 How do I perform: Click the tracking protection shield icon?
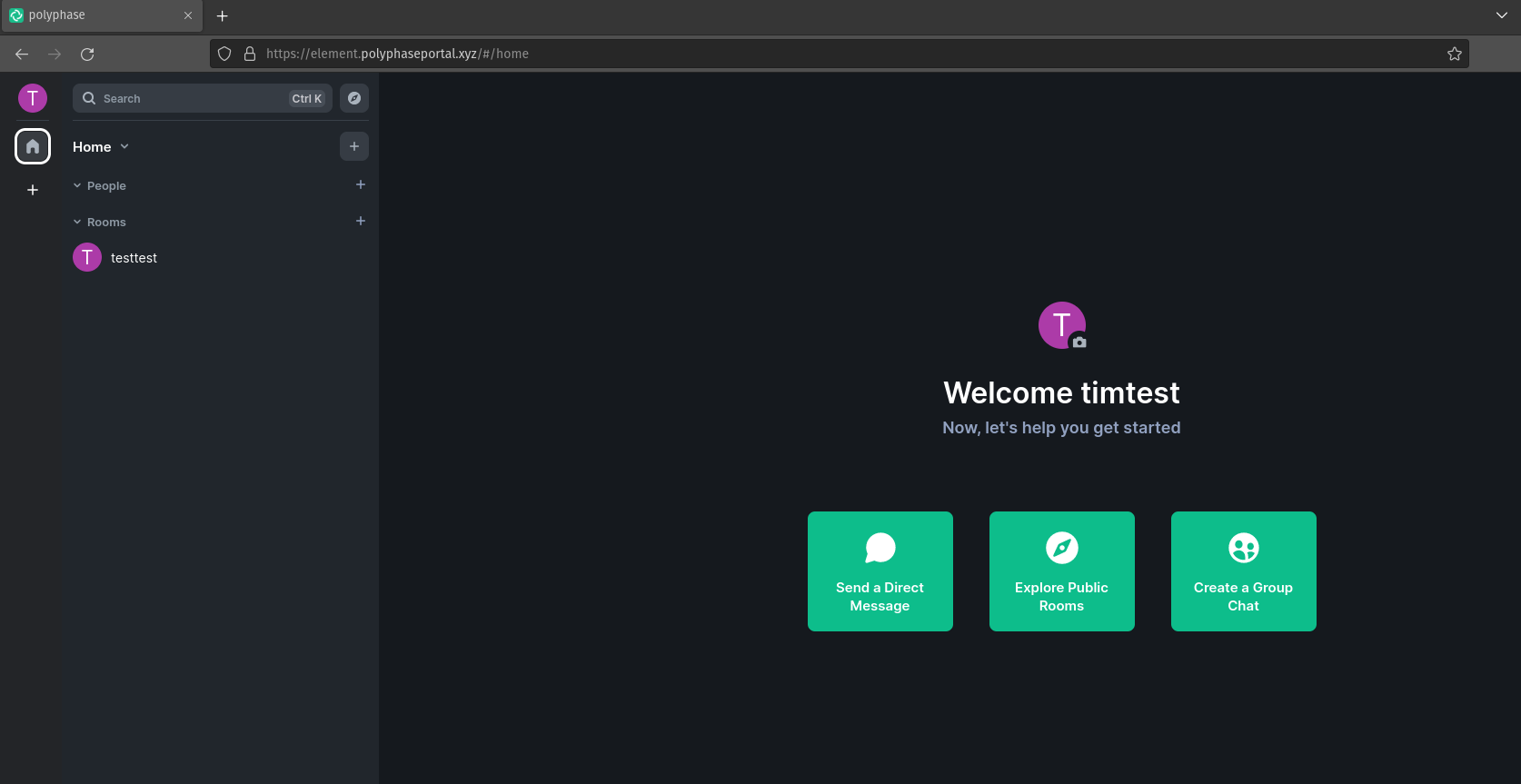coord(224,54)
